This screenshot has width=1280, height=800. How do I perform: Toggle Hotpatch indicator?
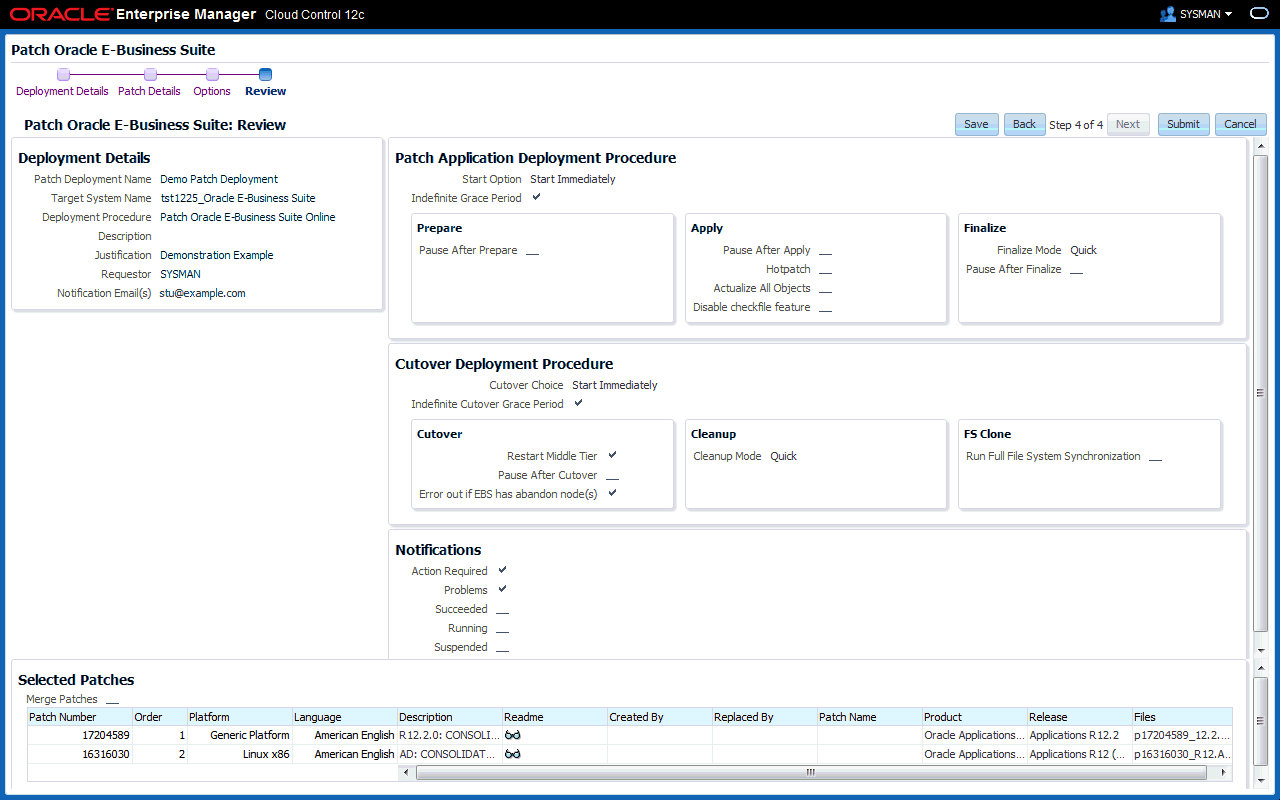(825, 271)
